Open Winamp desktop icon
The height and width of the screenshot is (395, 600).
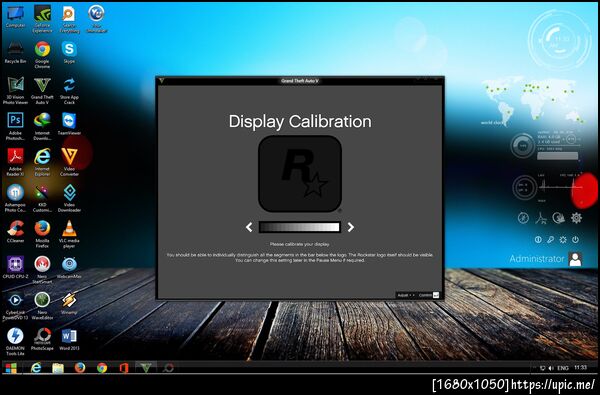pyautogui.click(x=69, y=303)
